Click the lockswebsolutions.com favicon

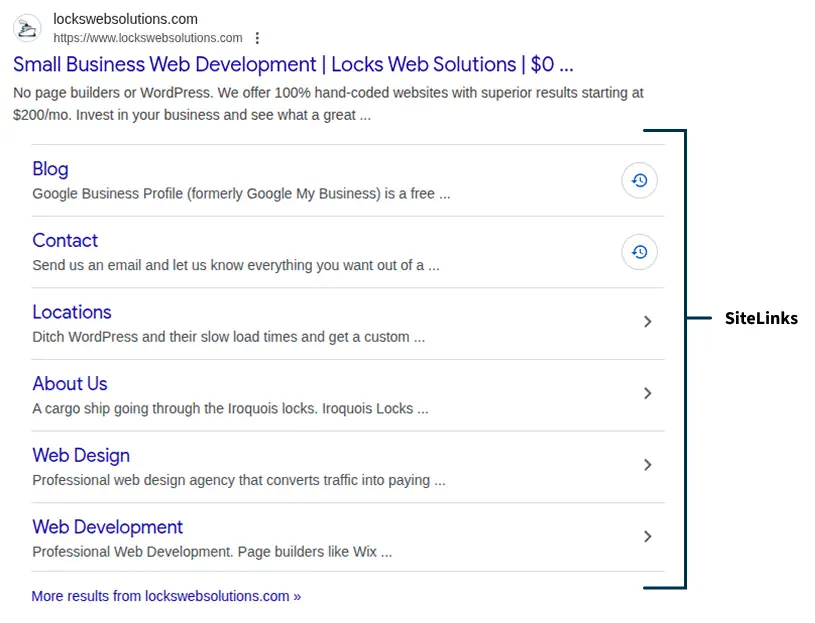click(x=26, y=28)
